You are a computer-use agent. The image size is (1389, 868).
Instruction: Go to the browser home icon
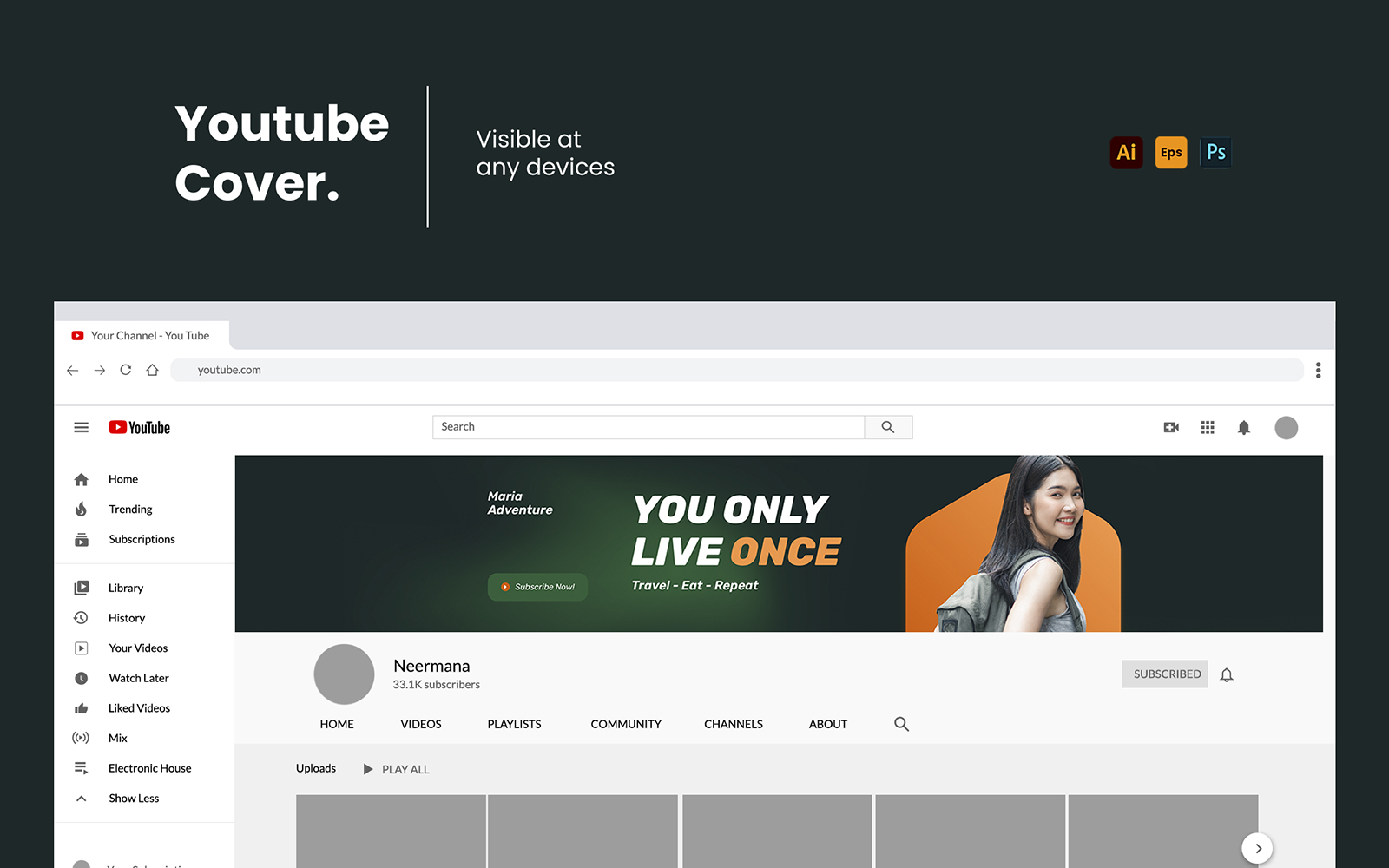[x=153, y=370]
